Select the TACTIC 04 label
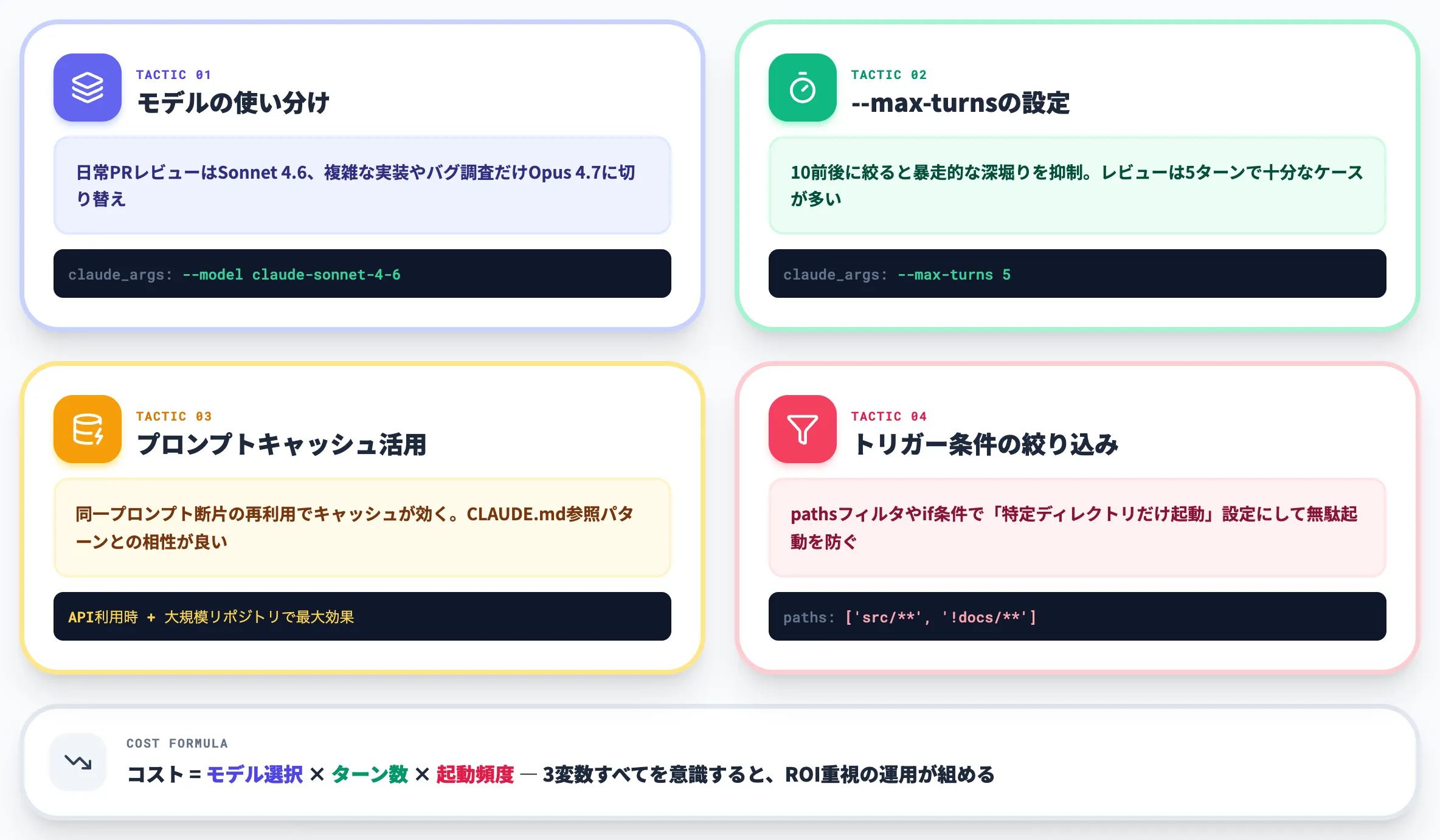The width and height of the screenshot is (1440, 840). [x=888, y=416]
